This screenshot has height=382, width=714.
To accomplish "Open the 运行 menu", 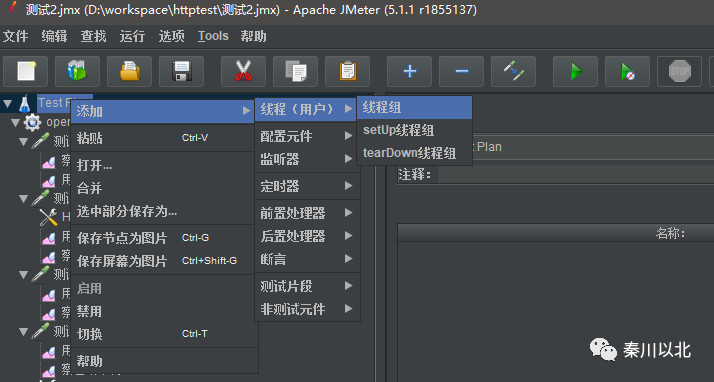I will point(132,36).
